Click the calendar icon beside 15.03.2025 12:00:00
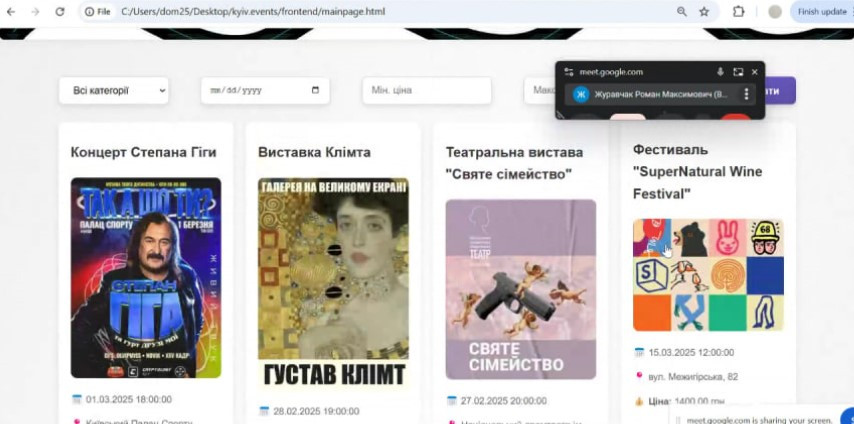Screen dimensions: 854x424 click(639, 353)
